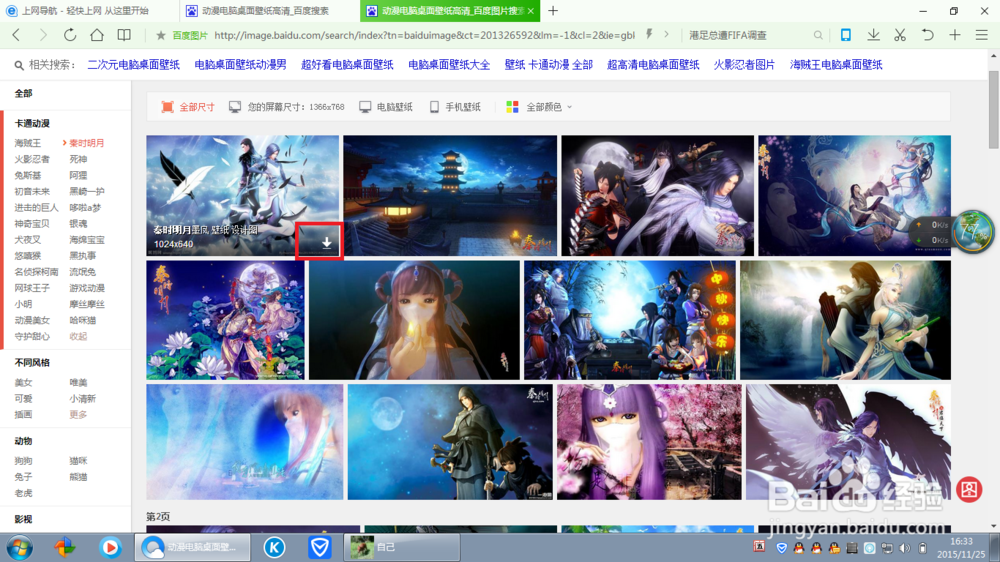The height and width of the screenshot is (562, 1000).
Task: Open the browser taskbar button 动漫电脑桌面壁...
Action: click(x=192, y=547)
